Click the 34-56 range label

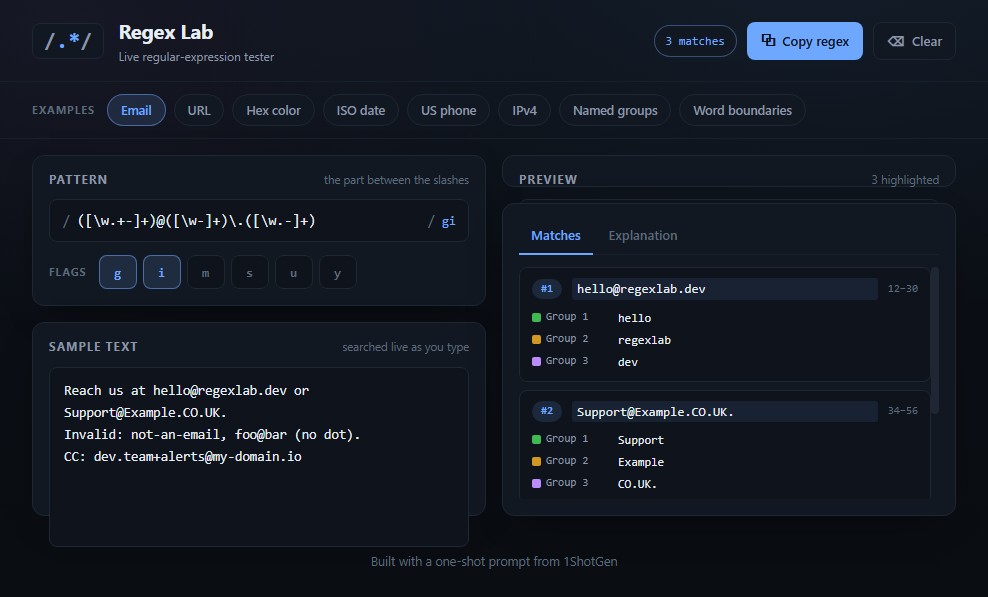[903, 411]
